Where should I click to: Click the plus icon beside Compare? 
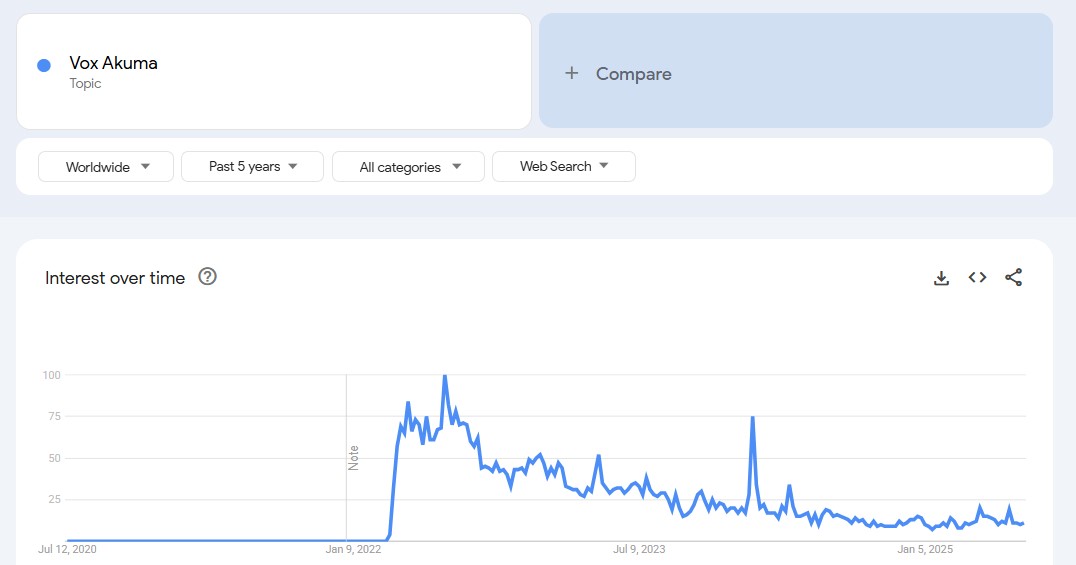click(572, 73)
